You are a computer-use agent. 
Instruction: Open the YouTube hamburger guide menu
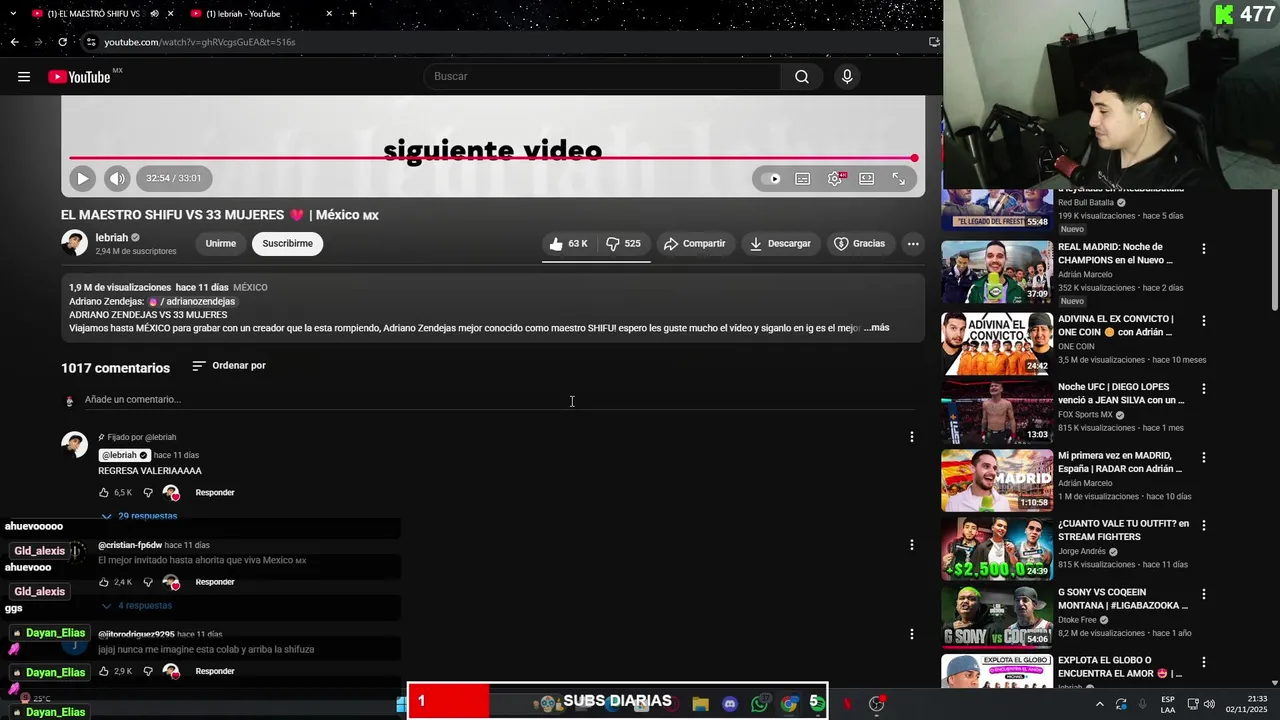coord(24,76)
